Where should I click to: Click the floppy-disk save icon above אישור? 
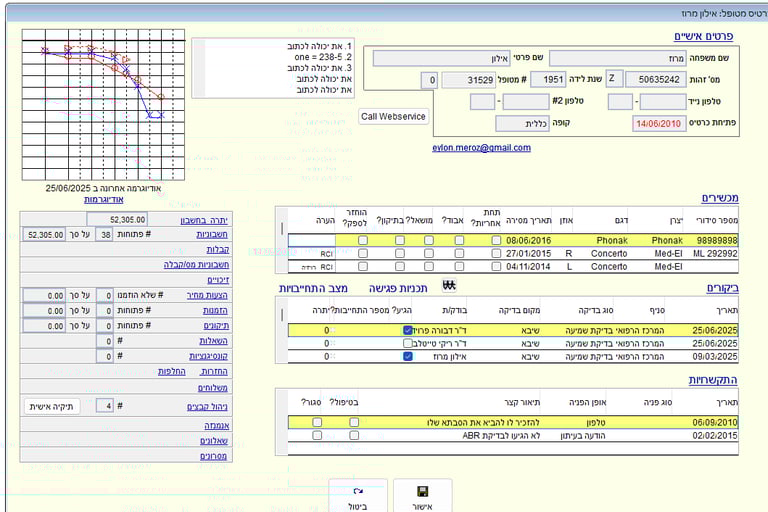point(422,491)
